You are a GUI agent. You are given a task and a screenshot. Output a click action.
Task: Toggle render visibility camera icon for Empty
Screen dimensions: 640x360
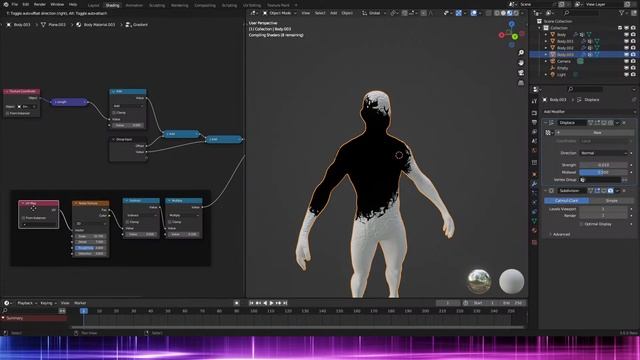[633, 68]
